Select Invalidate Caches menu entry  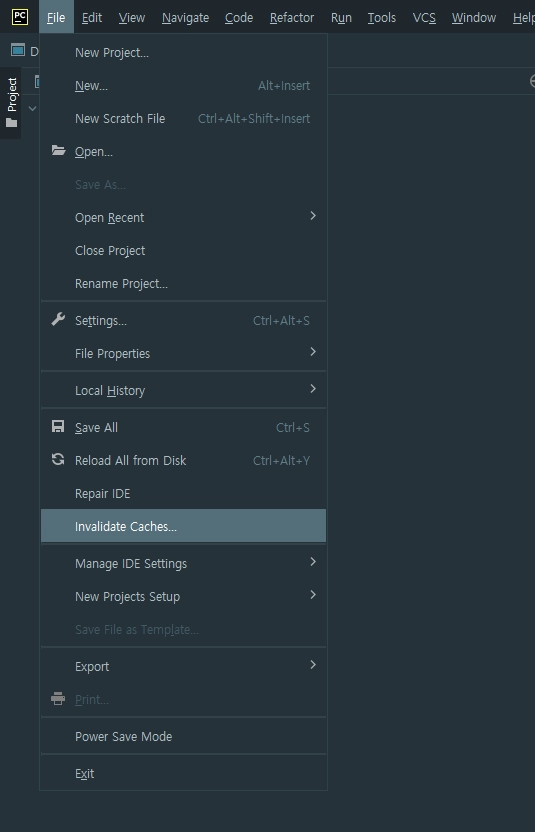(183, 526)
